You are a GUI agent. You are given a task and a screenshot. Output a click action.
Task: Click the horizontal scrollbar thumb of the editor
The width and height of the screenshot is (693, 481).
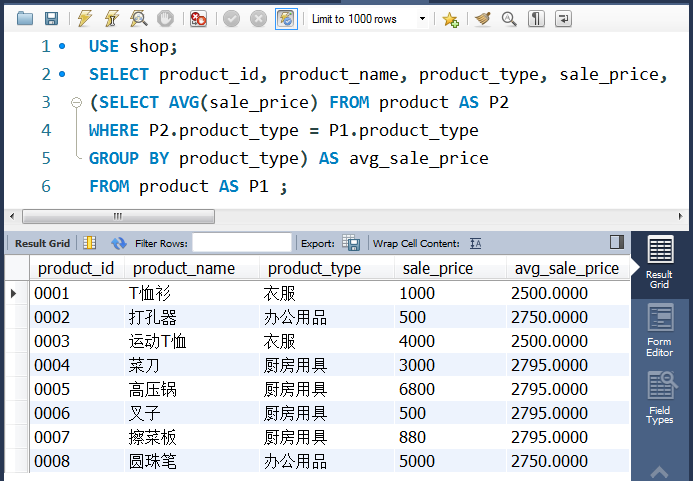pyautogui.click(x=118, y=217)
